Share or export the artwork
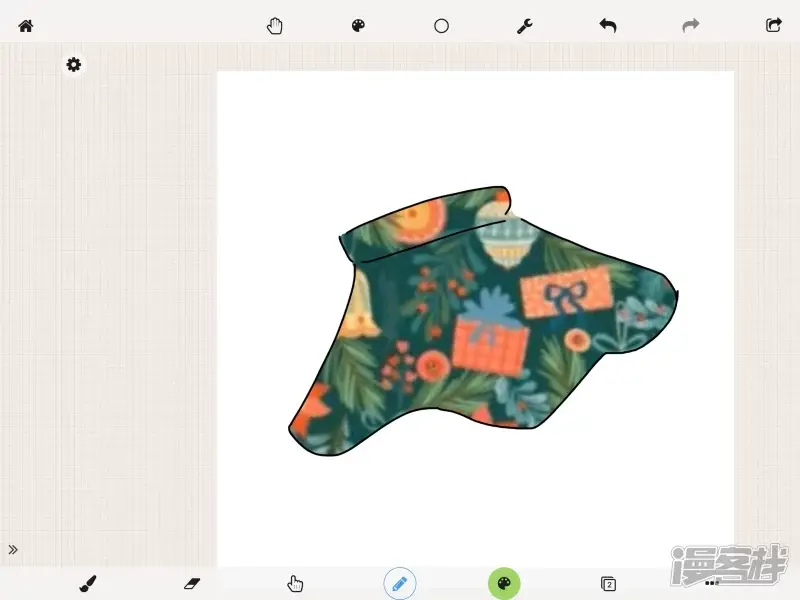800x600 pixels. [x=773, y=26]
